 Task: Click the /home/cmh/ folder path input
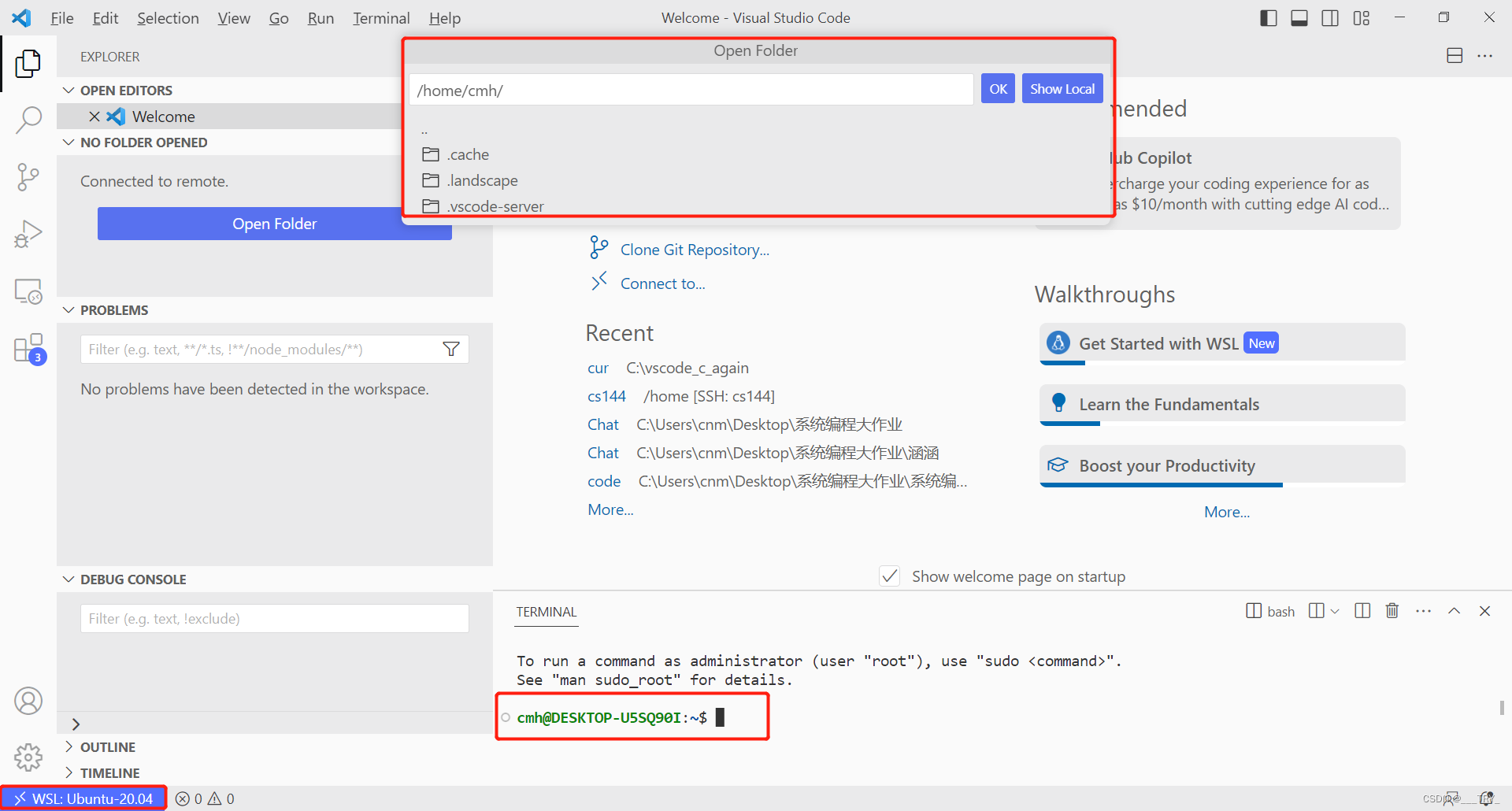pos(691,90)
